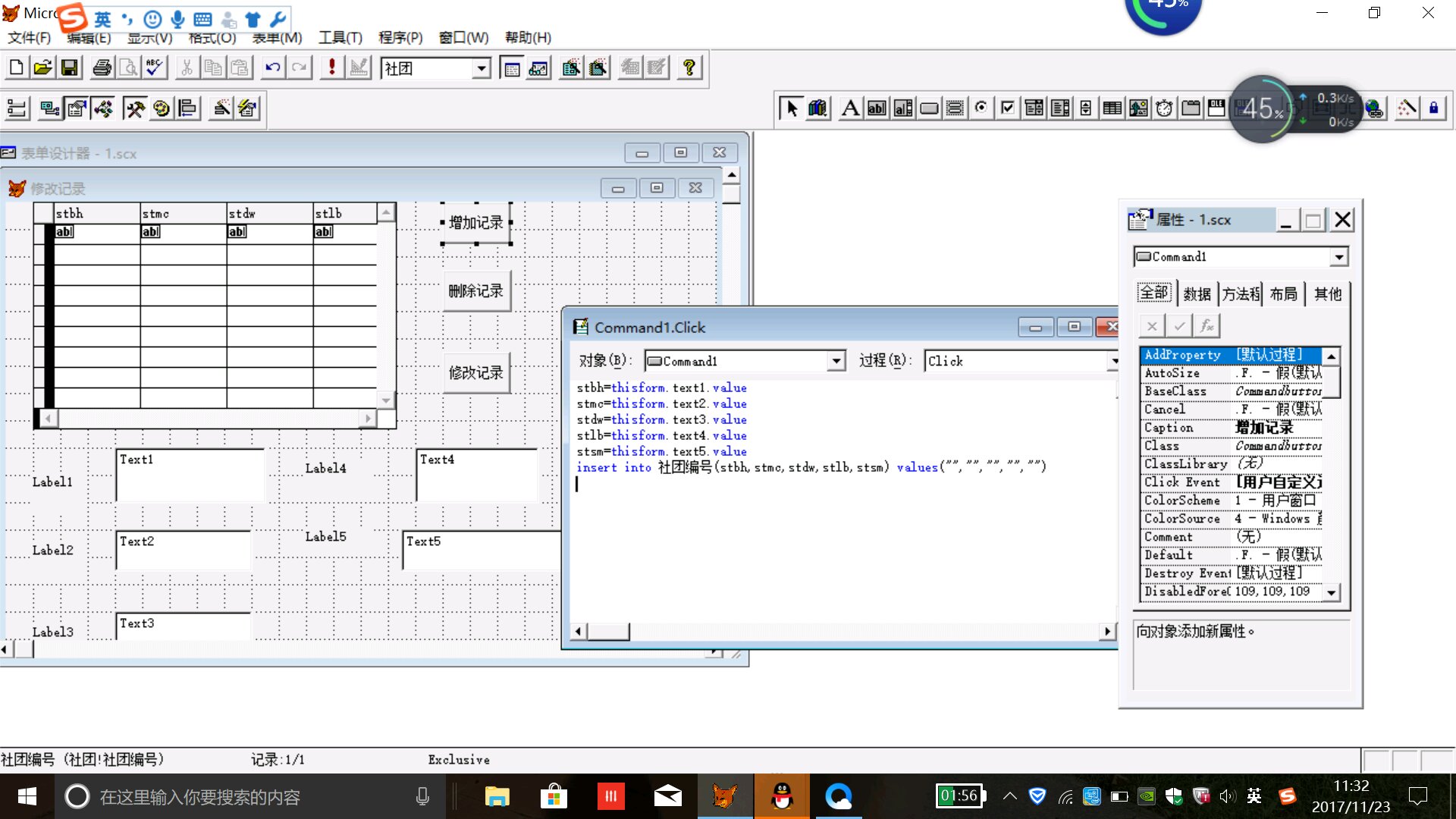This screenshot has height=819, width=1456.
Task: Click the 删除记录 button on the form
Action: (x=476, y=291)
